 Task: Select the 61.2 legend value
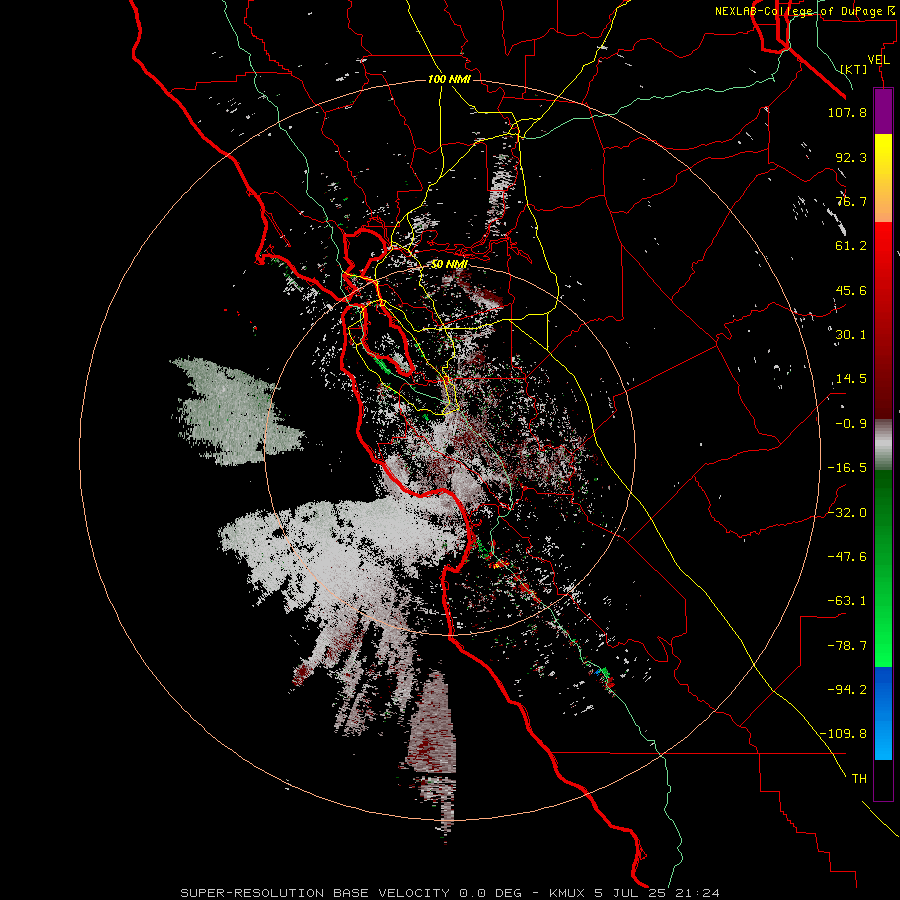(x=851, y=246)
